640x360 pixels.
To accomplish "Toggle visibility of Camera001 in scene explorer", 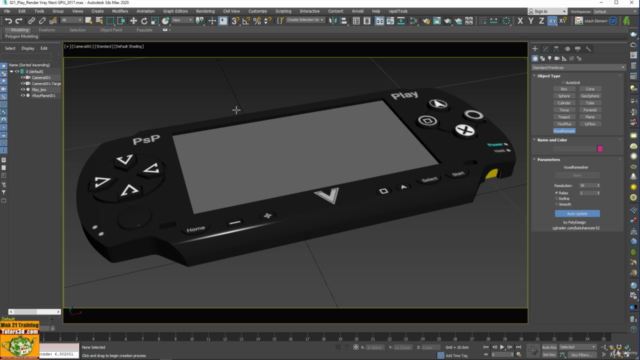I will click(x=23, y=78).
